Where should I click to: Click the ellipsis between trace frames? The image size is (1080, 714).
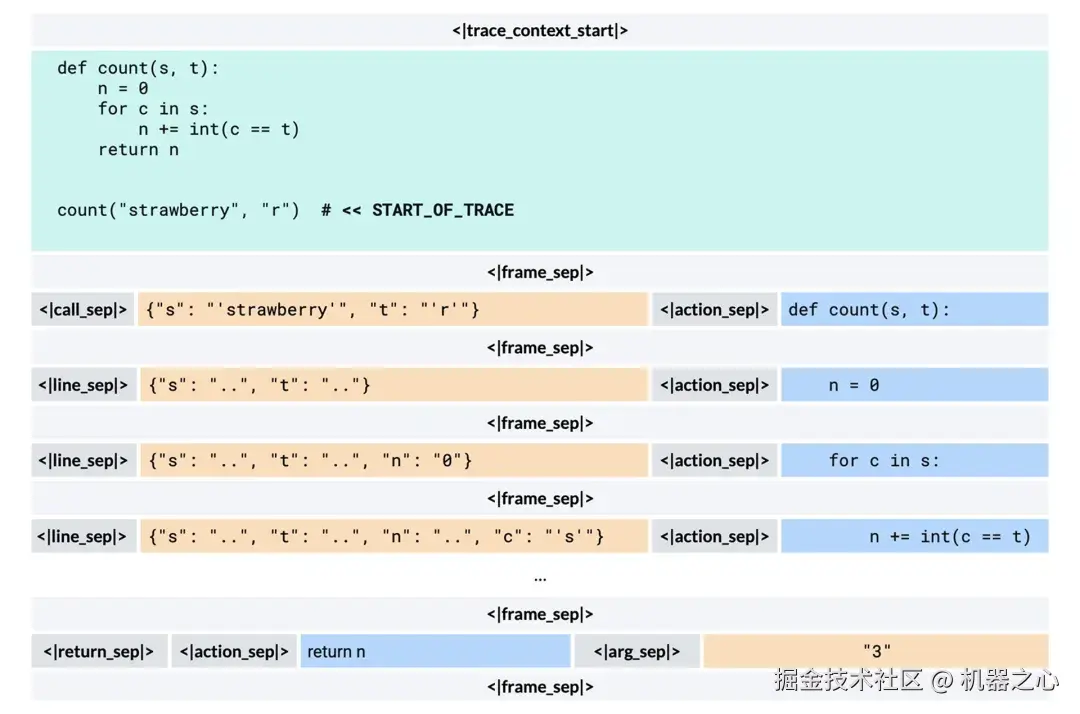(540, 579)
